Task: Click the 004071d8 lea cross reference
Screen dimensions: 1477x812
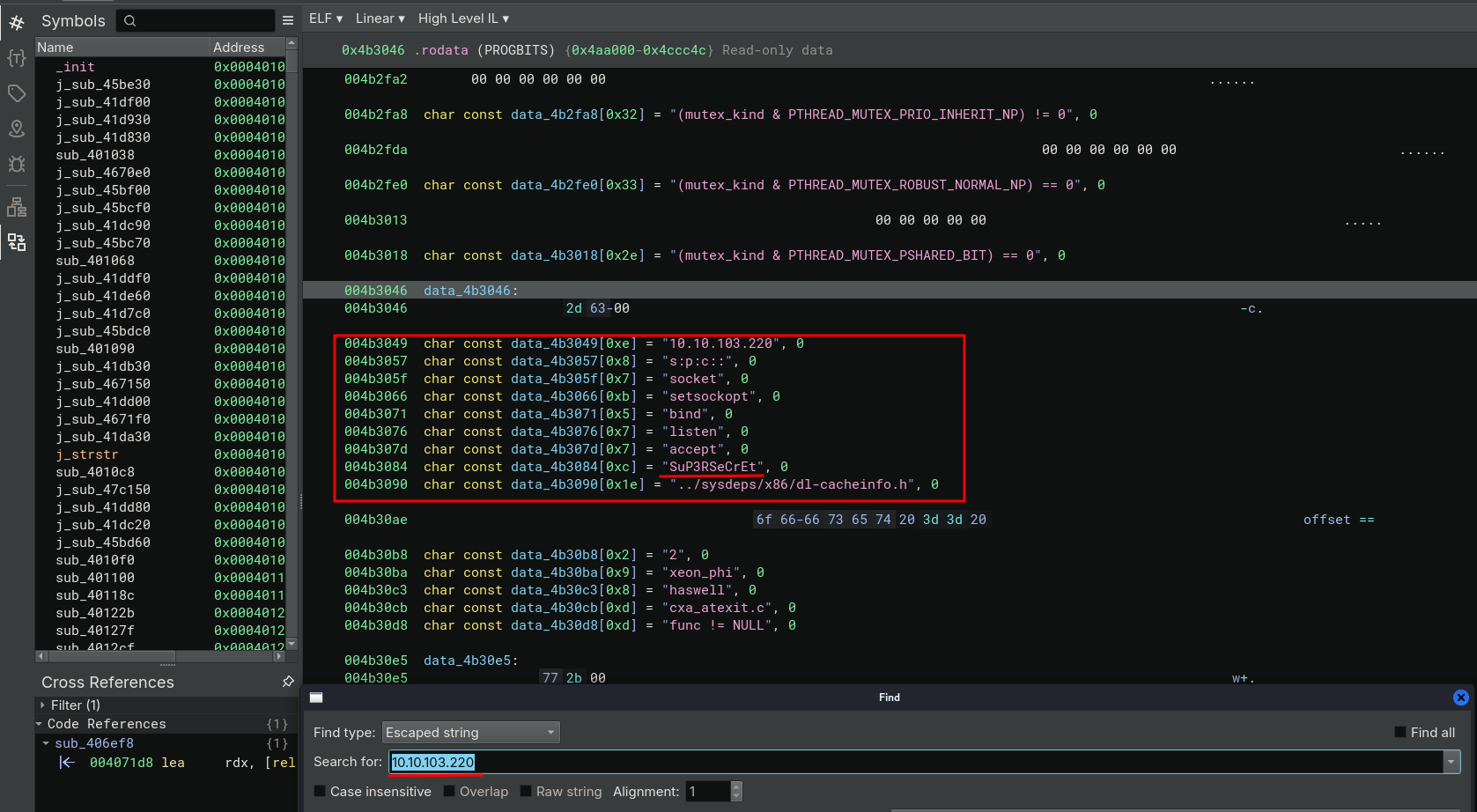Action: tap(137, 763)
